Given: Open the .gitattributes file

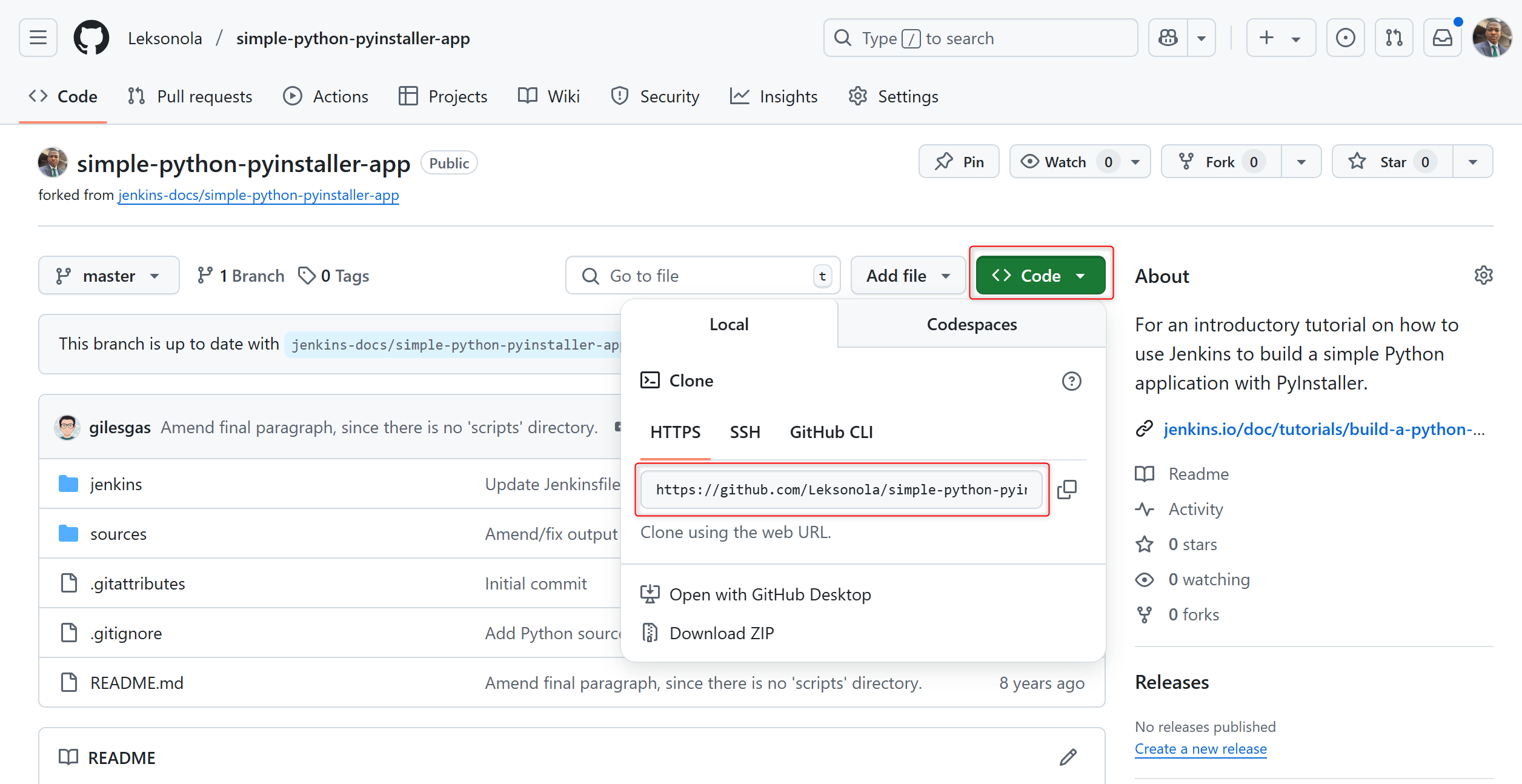Looking at the screenshot, I should pyautogui.click(x=138, y=583).
